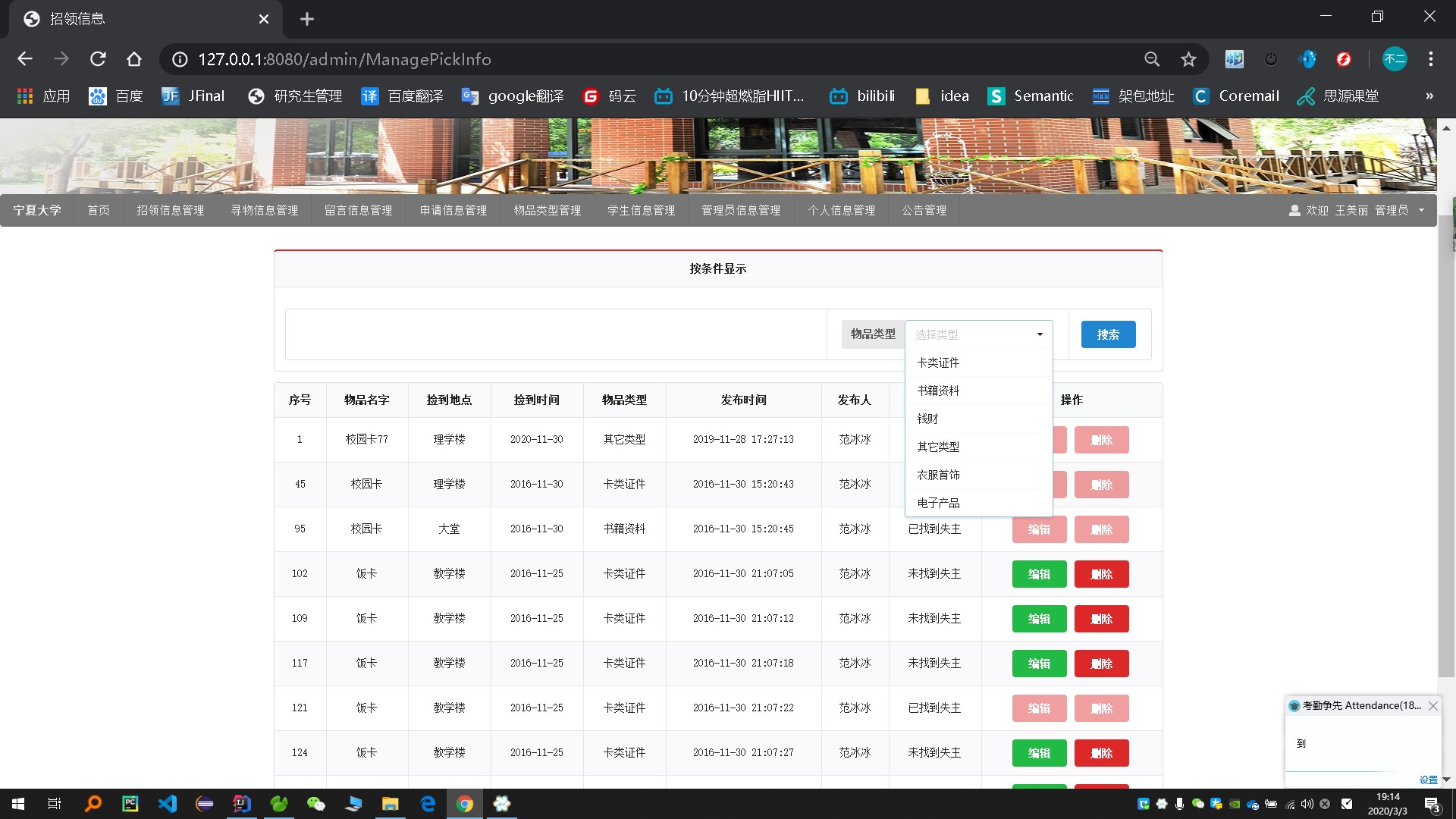Screen dimensions: 1456x819
Task: Open the browser zoom magnifier icon
Action: click(x=1152, y=59)
